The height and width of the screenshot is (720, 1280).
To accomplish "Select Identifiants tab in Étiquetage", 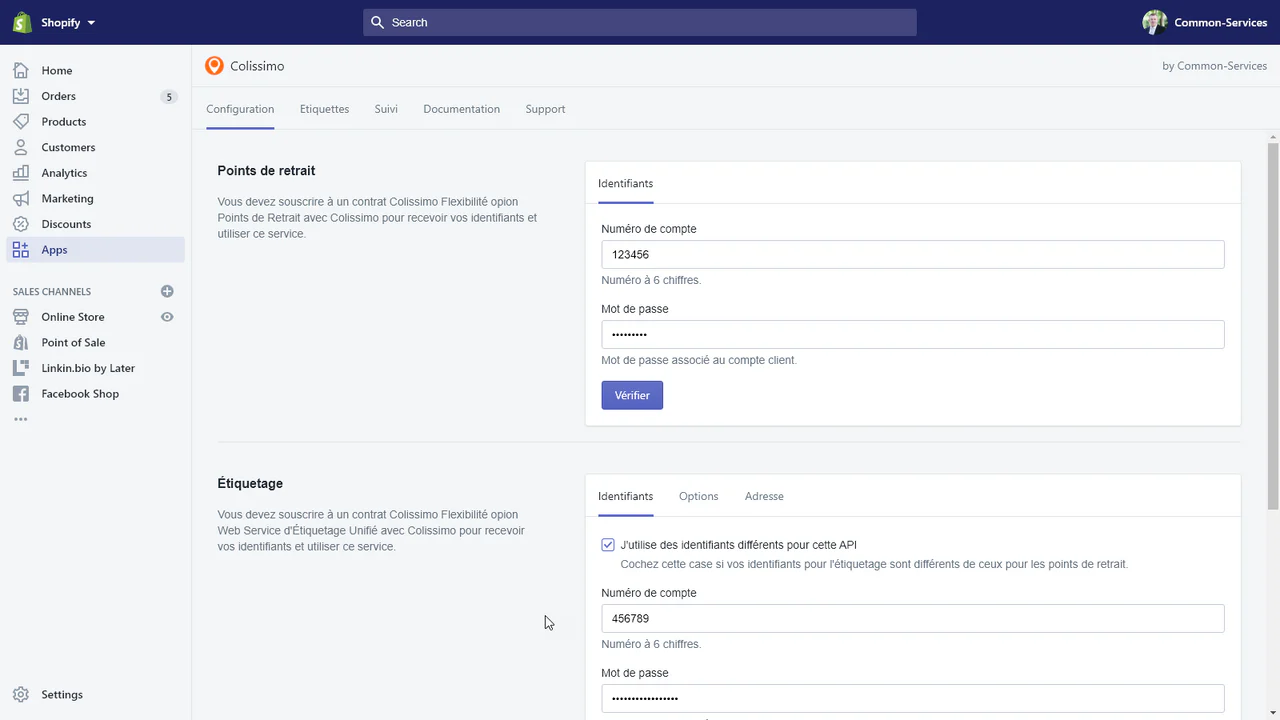I will click(x=625, y=496).
